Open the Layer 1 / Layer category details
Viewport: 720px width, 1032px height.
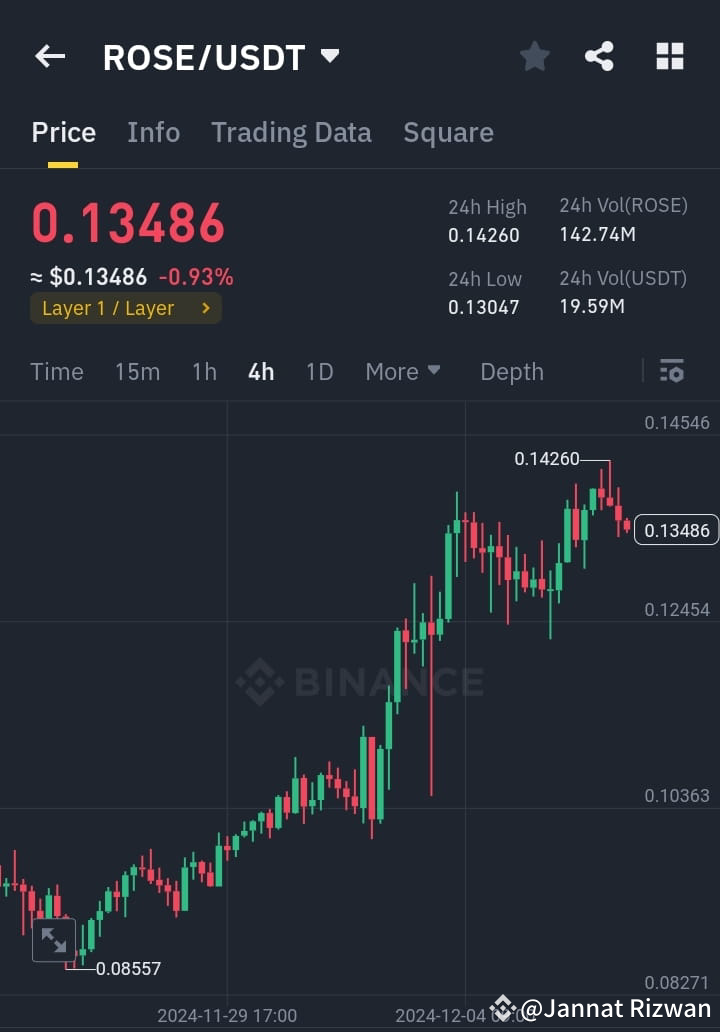click(x=125, y=308)
